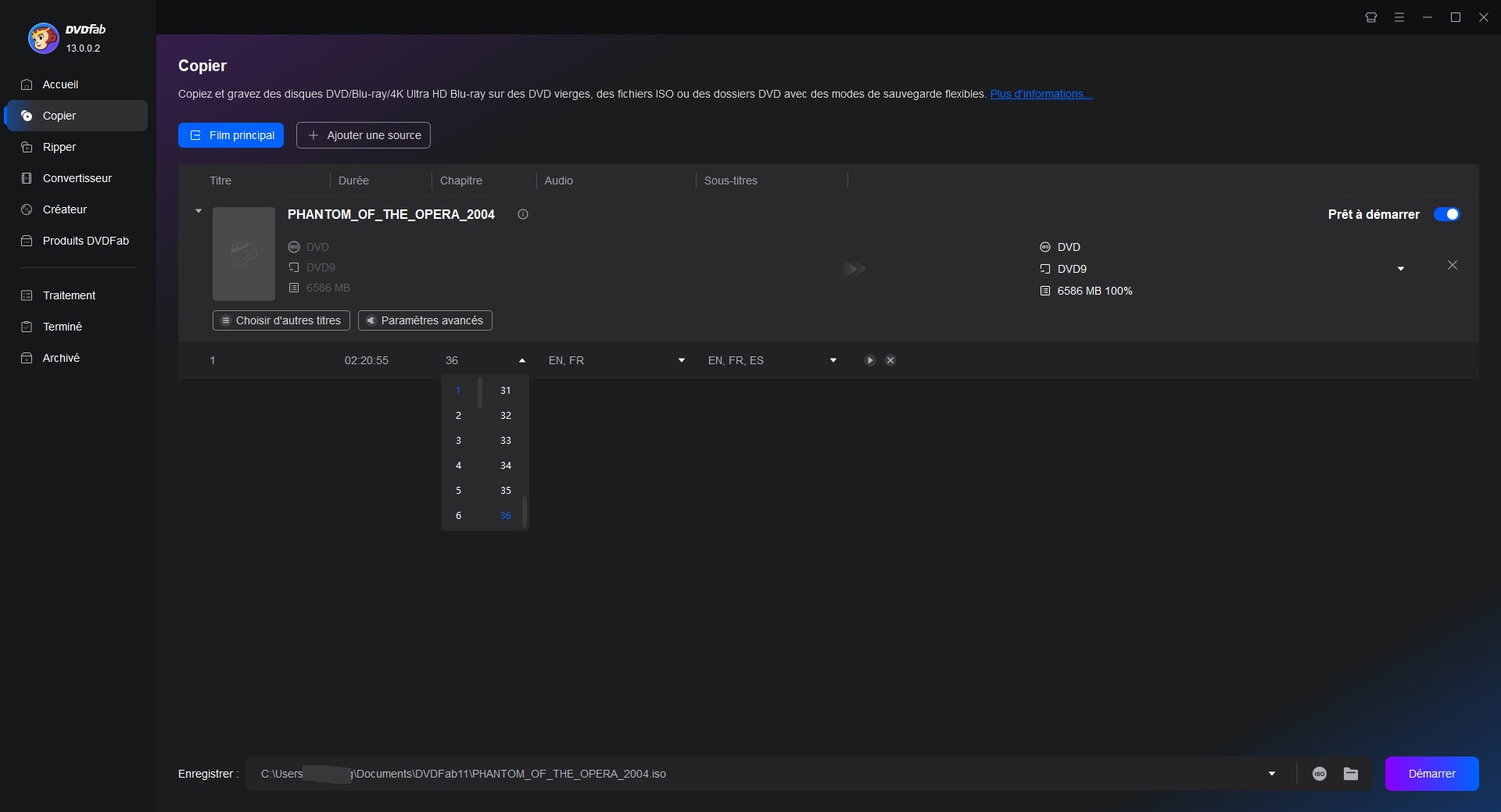1501x812 pixels.
Task: Click the Démarrer button
Action: pyautogui.click(x=1431, y=774)
